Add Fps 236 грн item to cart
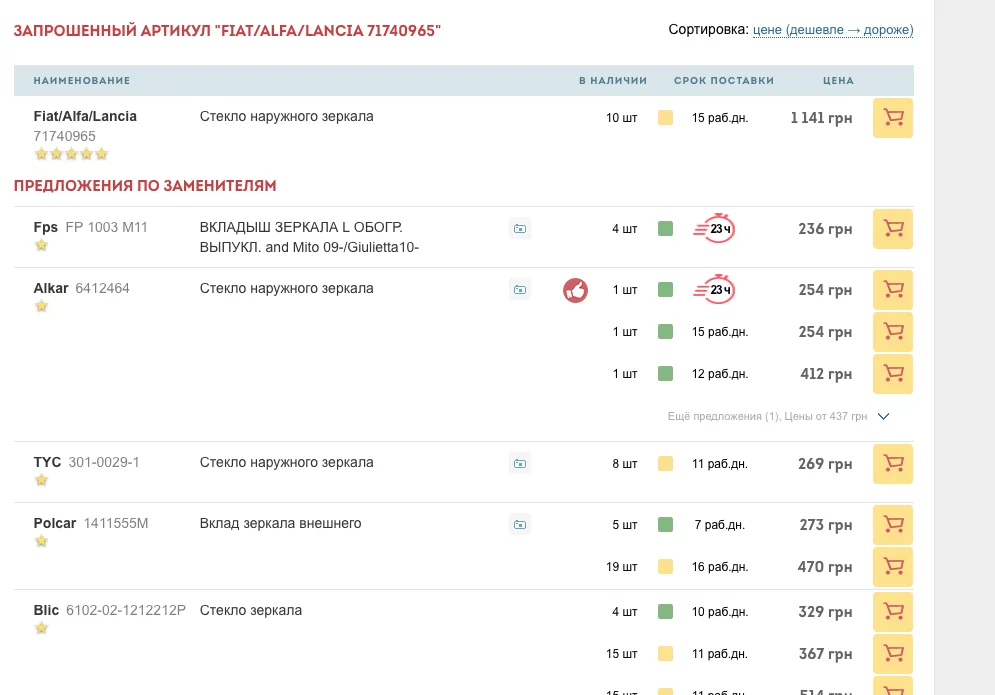The image size is (995, 695). click(893, 228)
